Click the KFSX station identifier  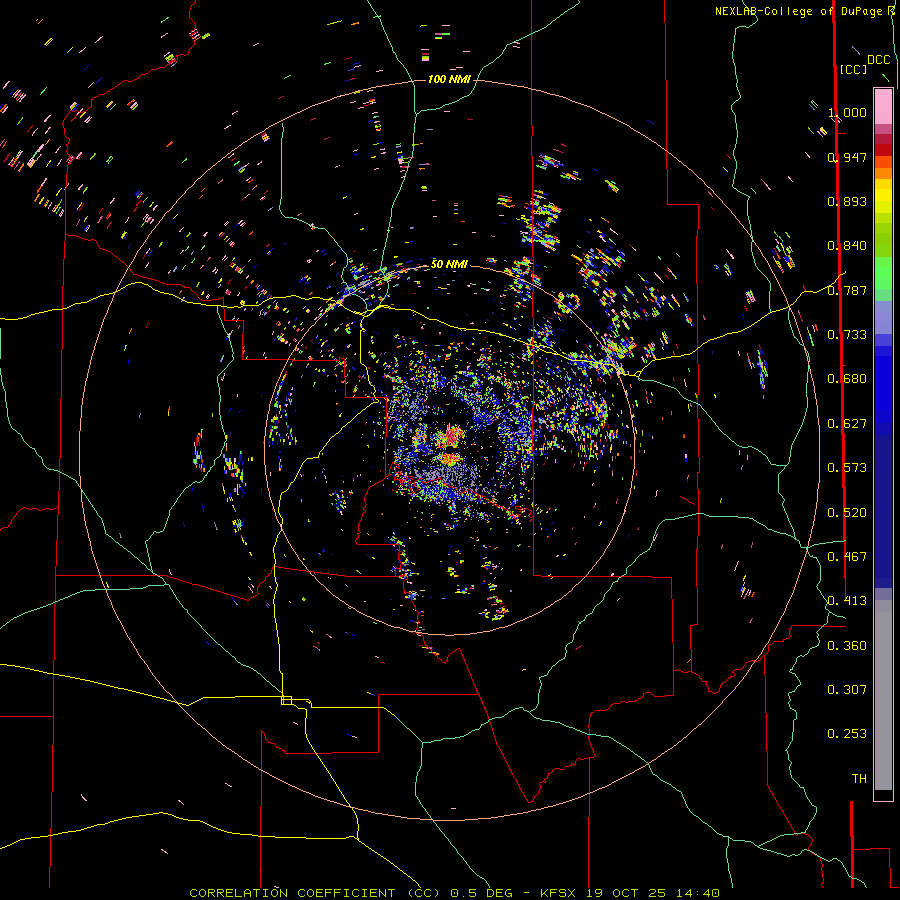[558, 893]
